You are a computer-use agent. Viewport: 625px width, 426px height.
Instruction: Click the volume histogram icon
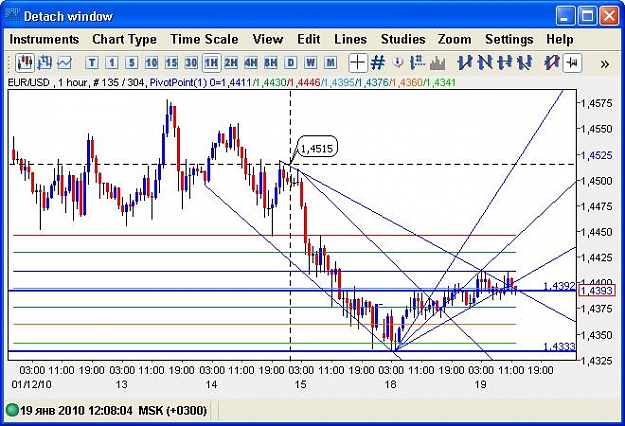(437, 63)
